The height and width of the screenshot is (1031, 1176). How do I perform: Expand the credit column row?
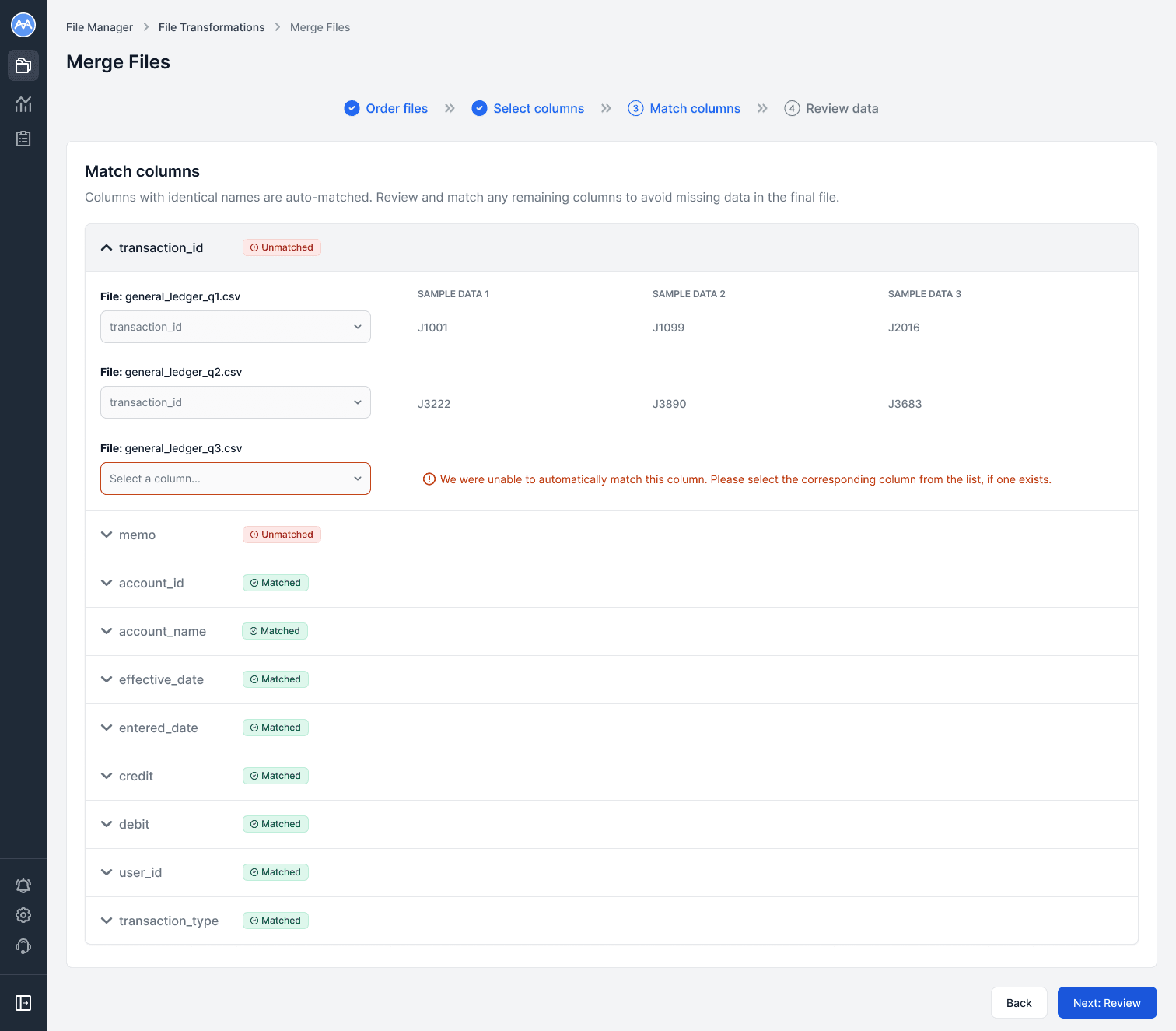pos(611,776)
